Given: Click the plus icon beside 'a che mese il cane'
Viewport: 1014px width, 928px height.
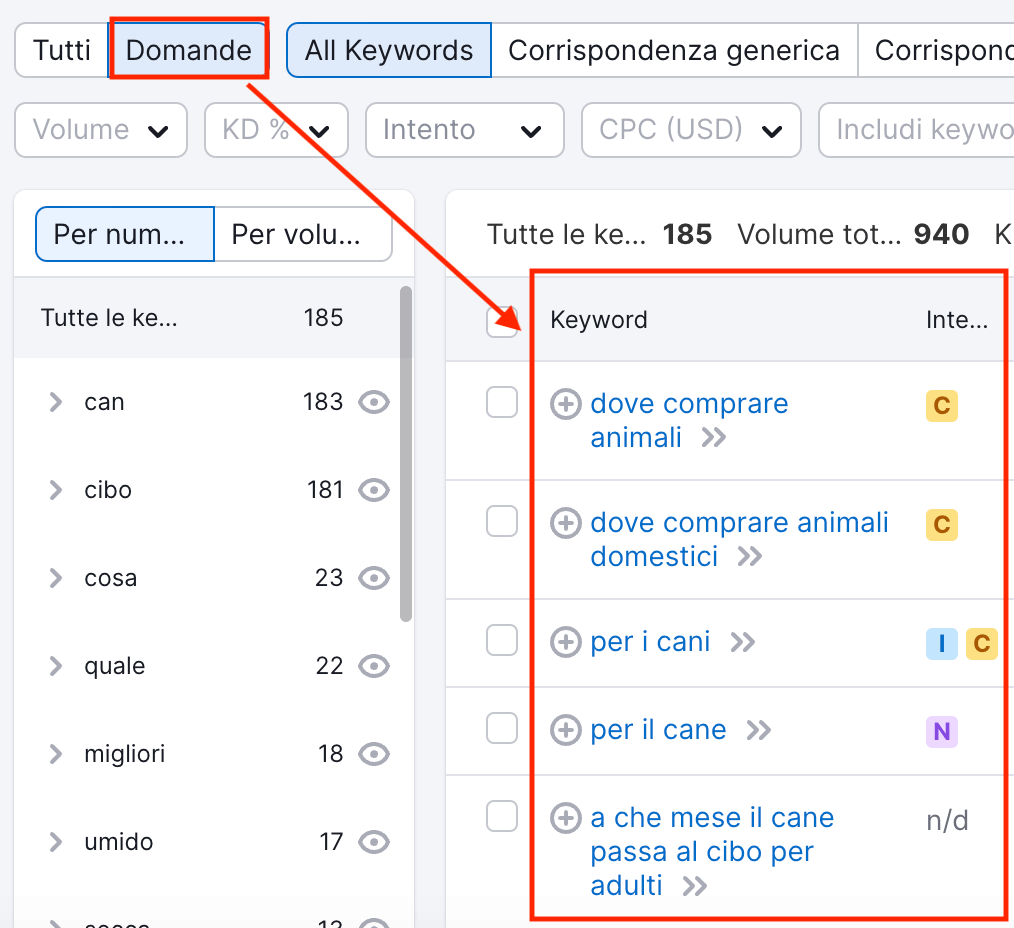Looking at the screenshot, I should point(566,818).
